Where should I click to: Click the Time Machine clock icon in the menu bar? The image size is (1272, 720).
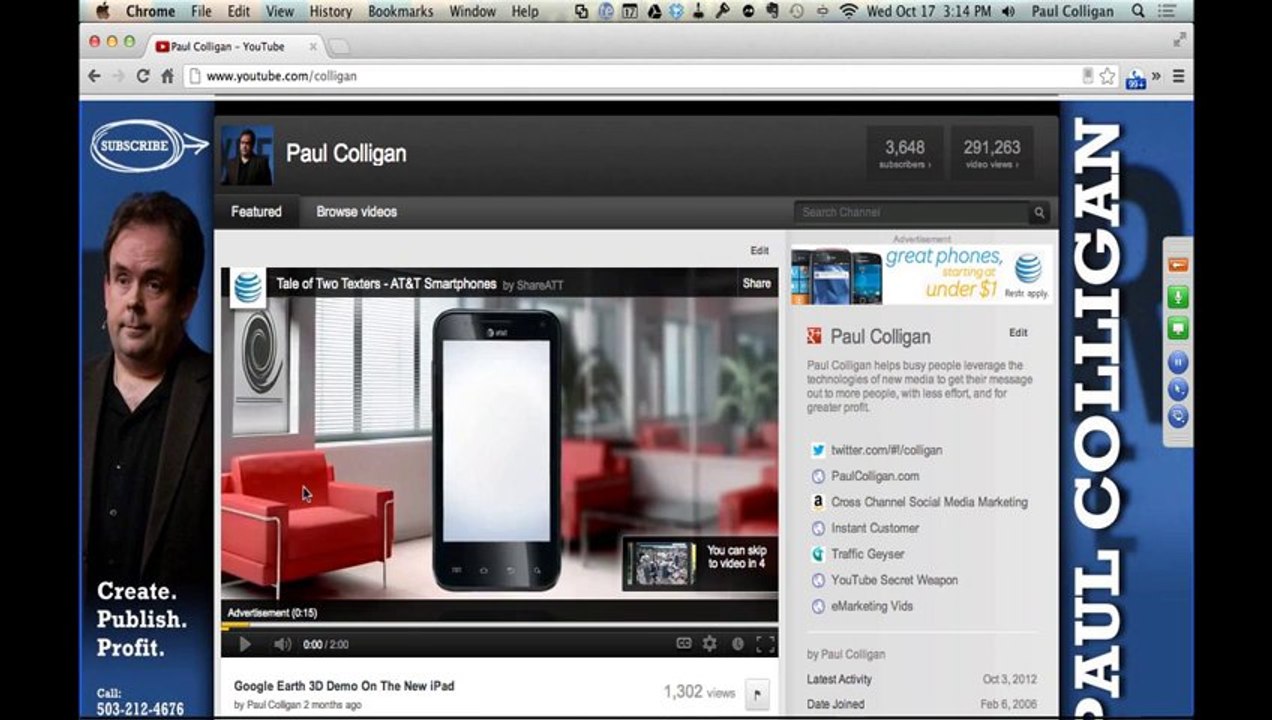(x=797, y=12)
